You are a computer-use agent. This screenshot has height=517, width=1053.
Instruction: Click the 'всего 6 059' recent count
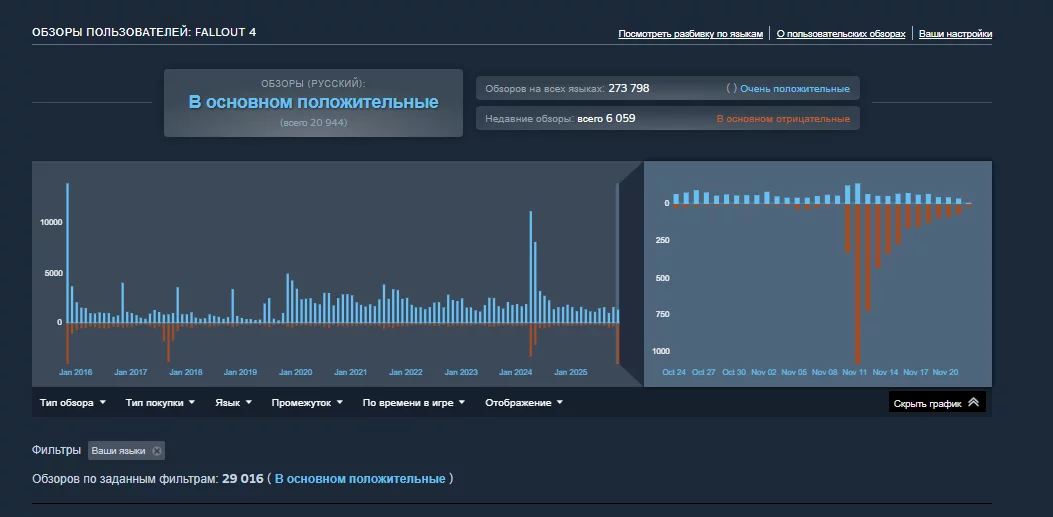pos(606,119)
